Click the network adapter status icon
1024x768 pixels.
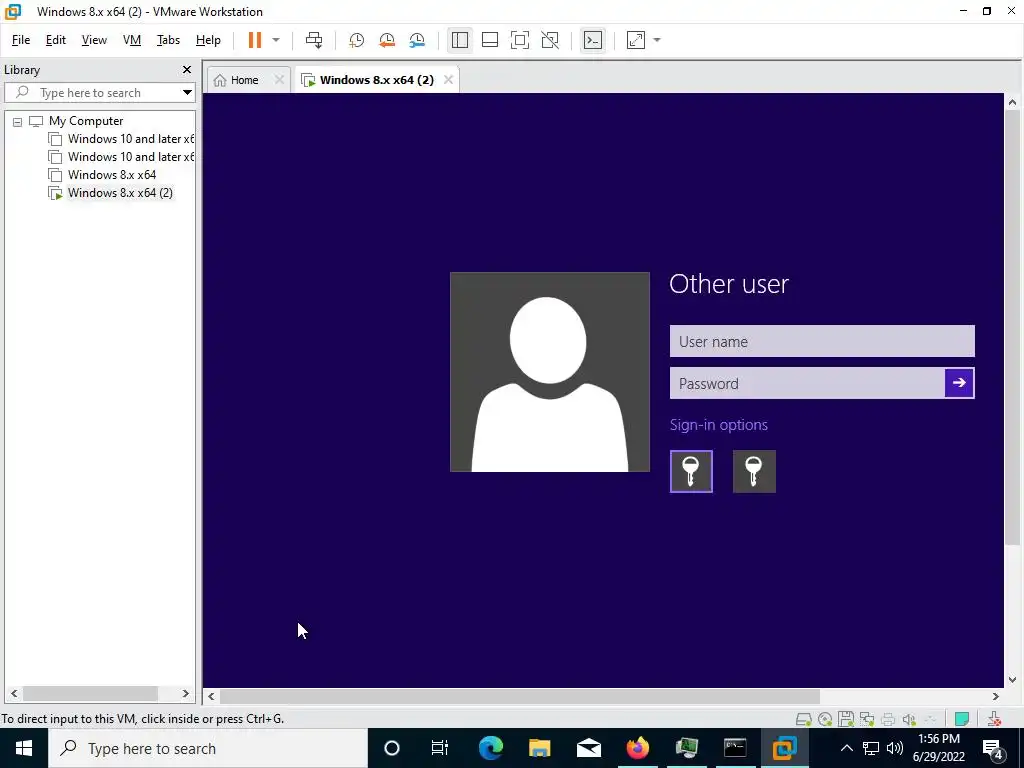(867, 719)
